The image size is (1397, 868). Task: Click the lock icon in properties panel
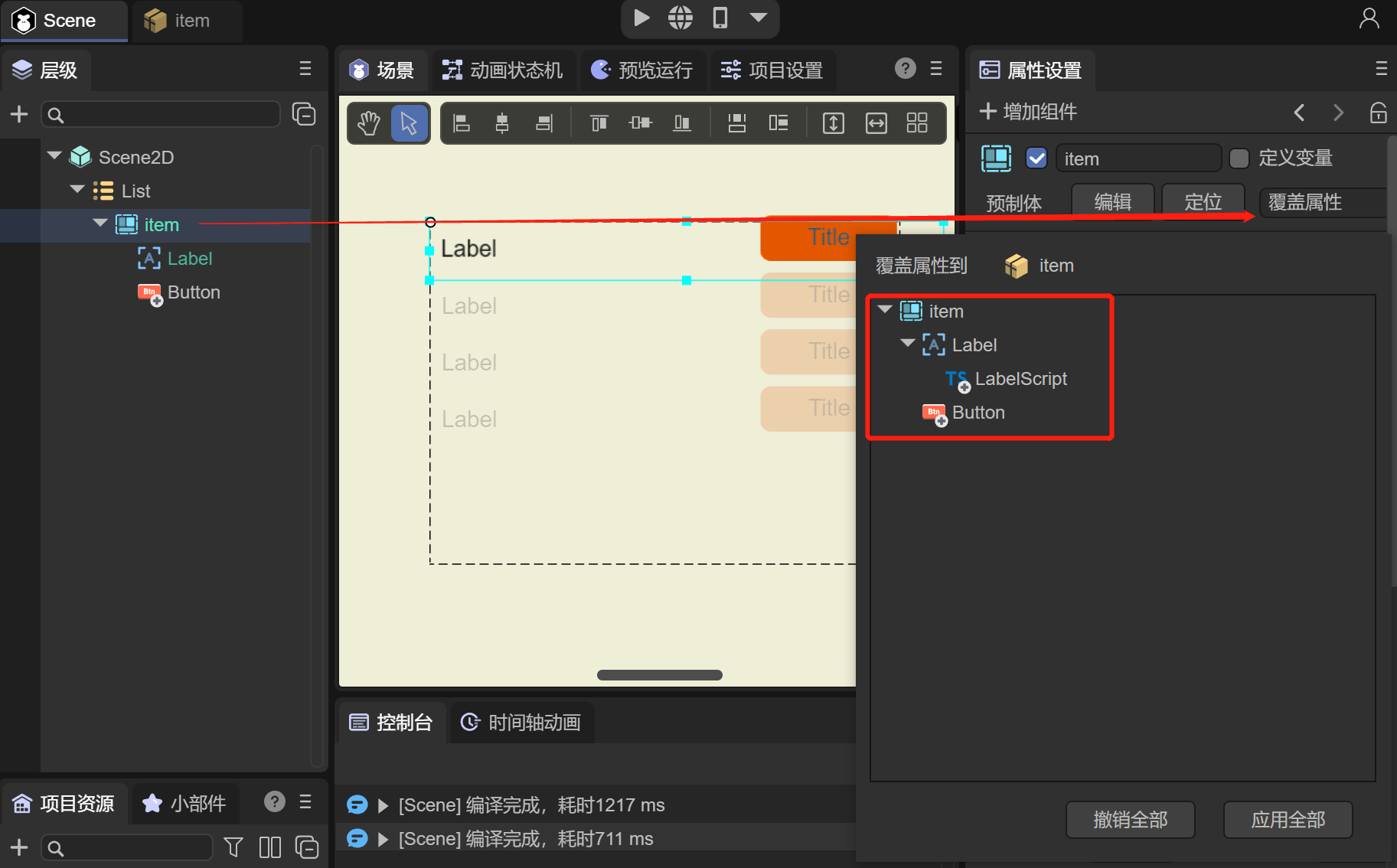(x=1378, y=113)
